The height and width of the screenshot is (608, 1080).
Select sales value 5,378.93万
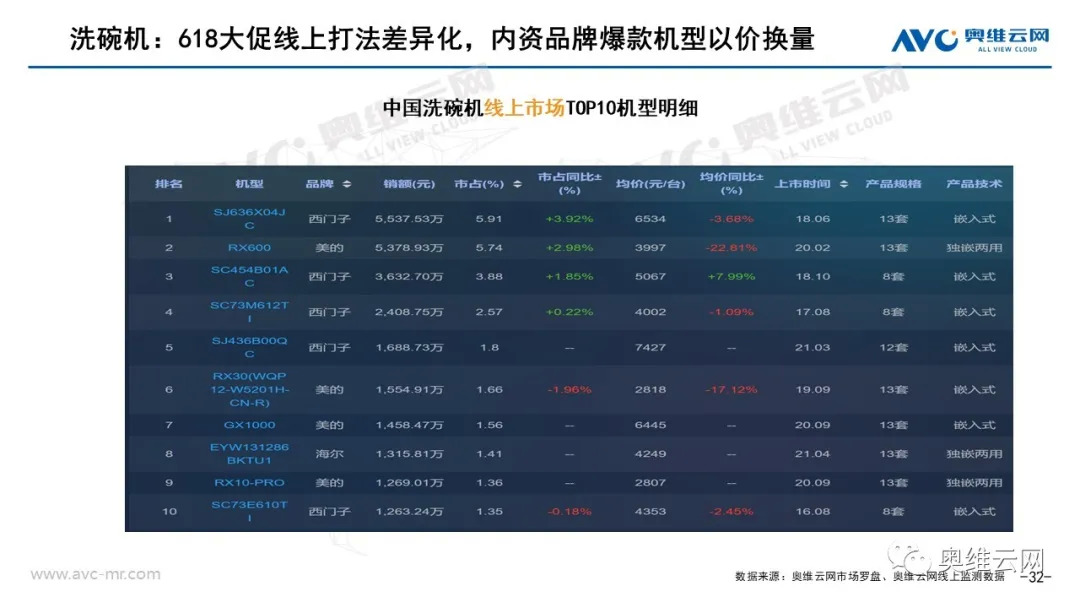click(409, 247)
